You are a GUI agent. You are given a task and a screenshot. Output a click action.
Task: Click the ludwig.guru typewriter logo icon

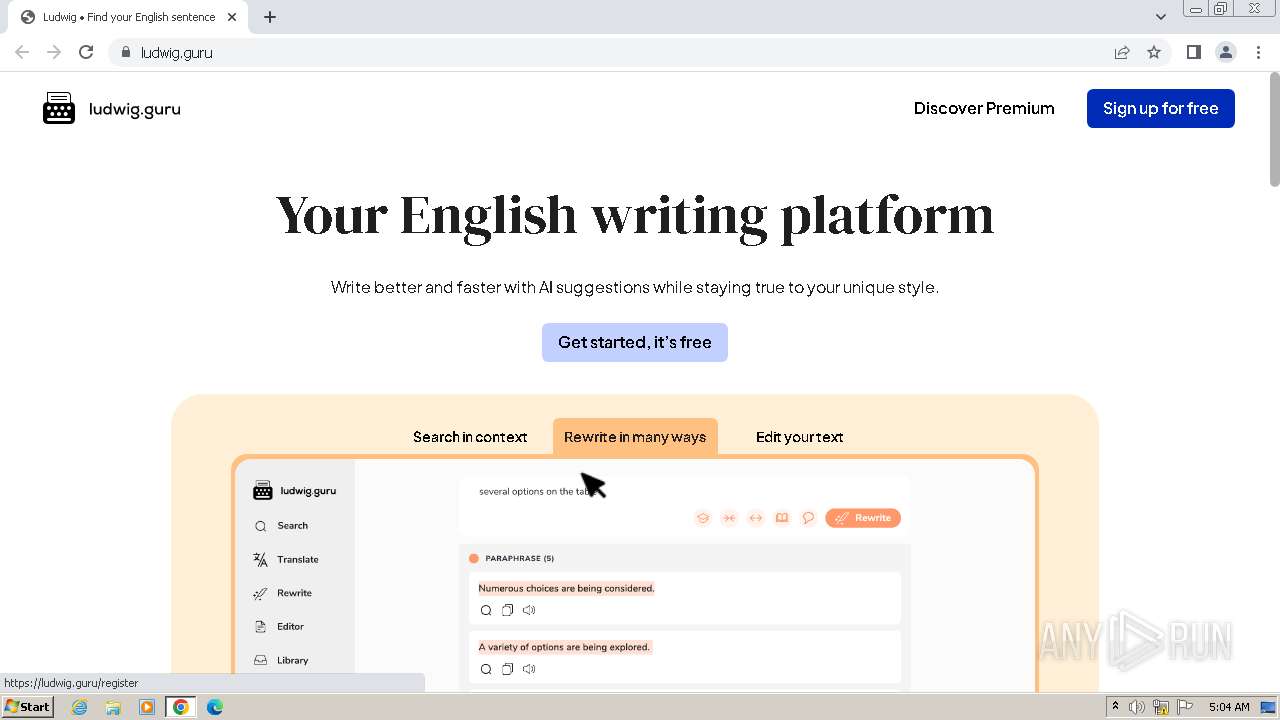click(x=59, y=108)
